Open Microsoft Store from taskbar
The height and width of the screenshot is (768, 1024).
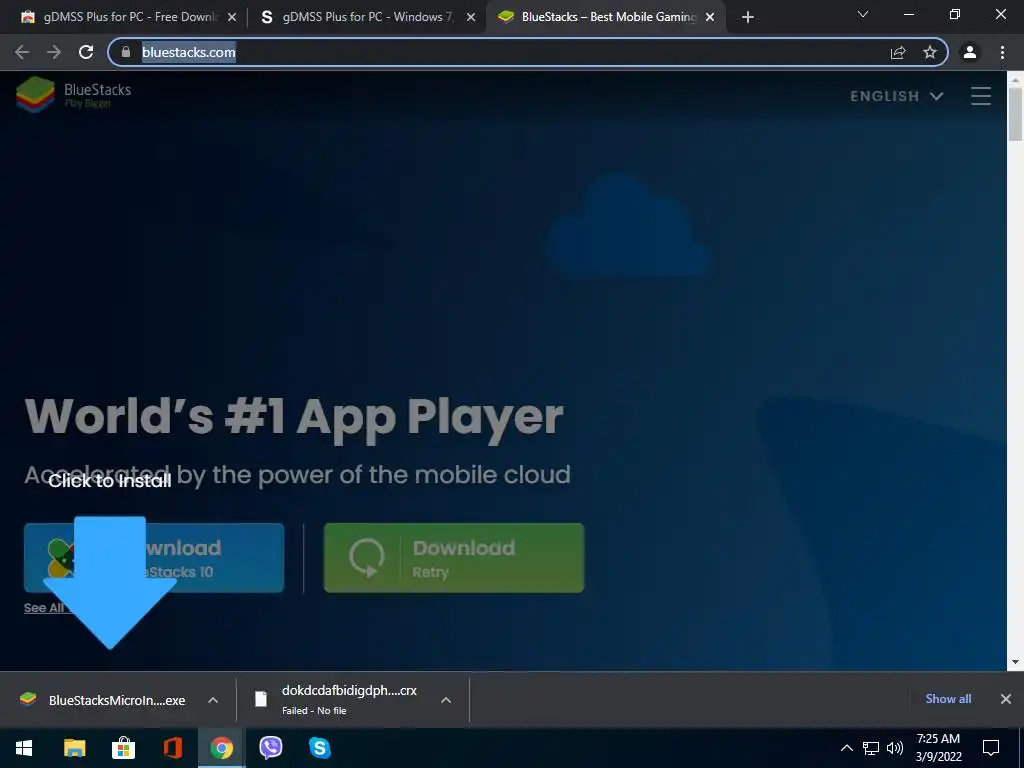coord(123,748)
